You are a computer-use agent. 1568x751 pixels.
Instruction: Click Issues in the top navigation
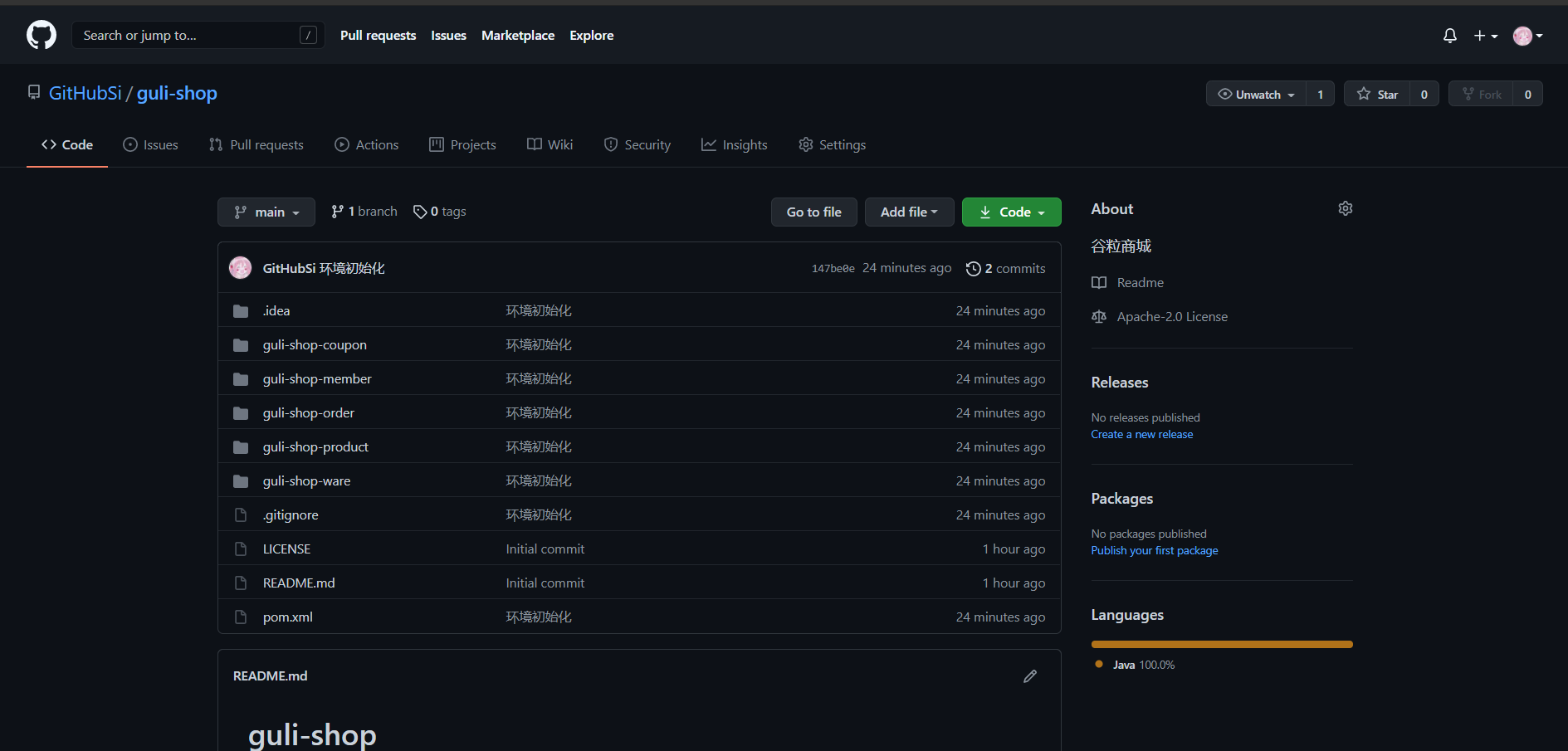448,35
